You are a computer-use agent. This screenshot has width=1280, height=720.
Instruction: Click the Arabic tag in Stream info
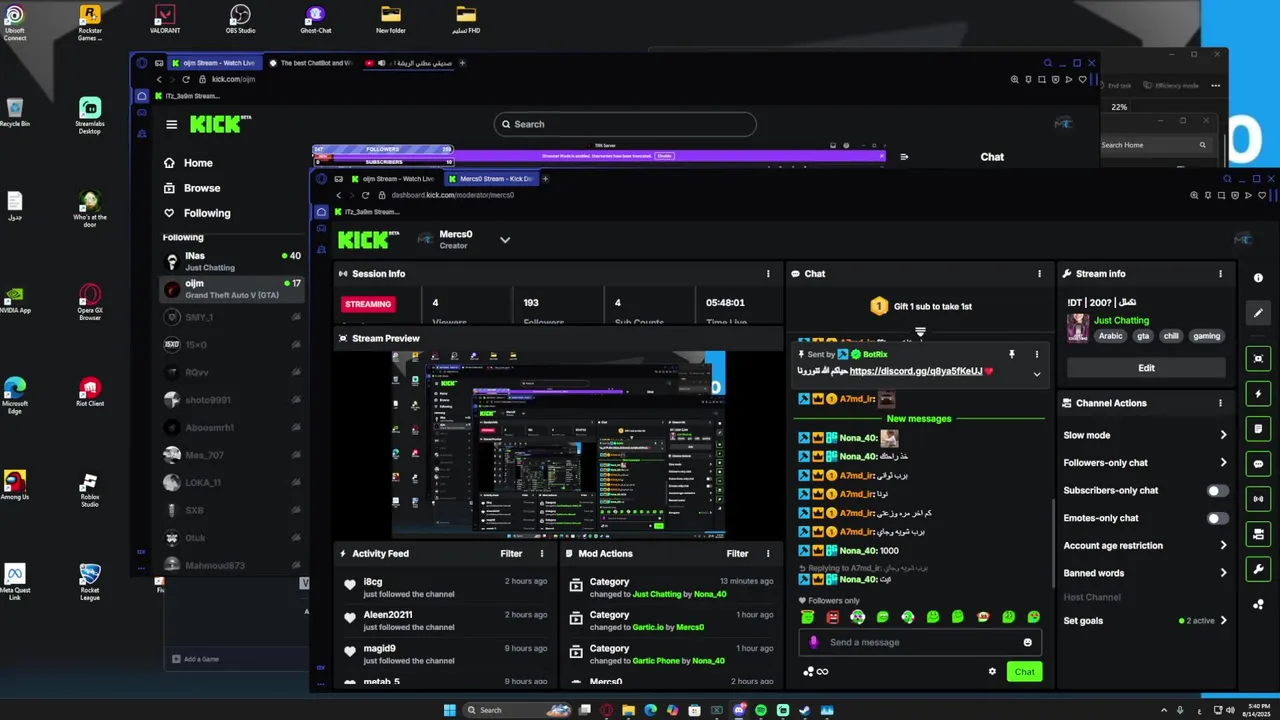[x=1110, y=336]
